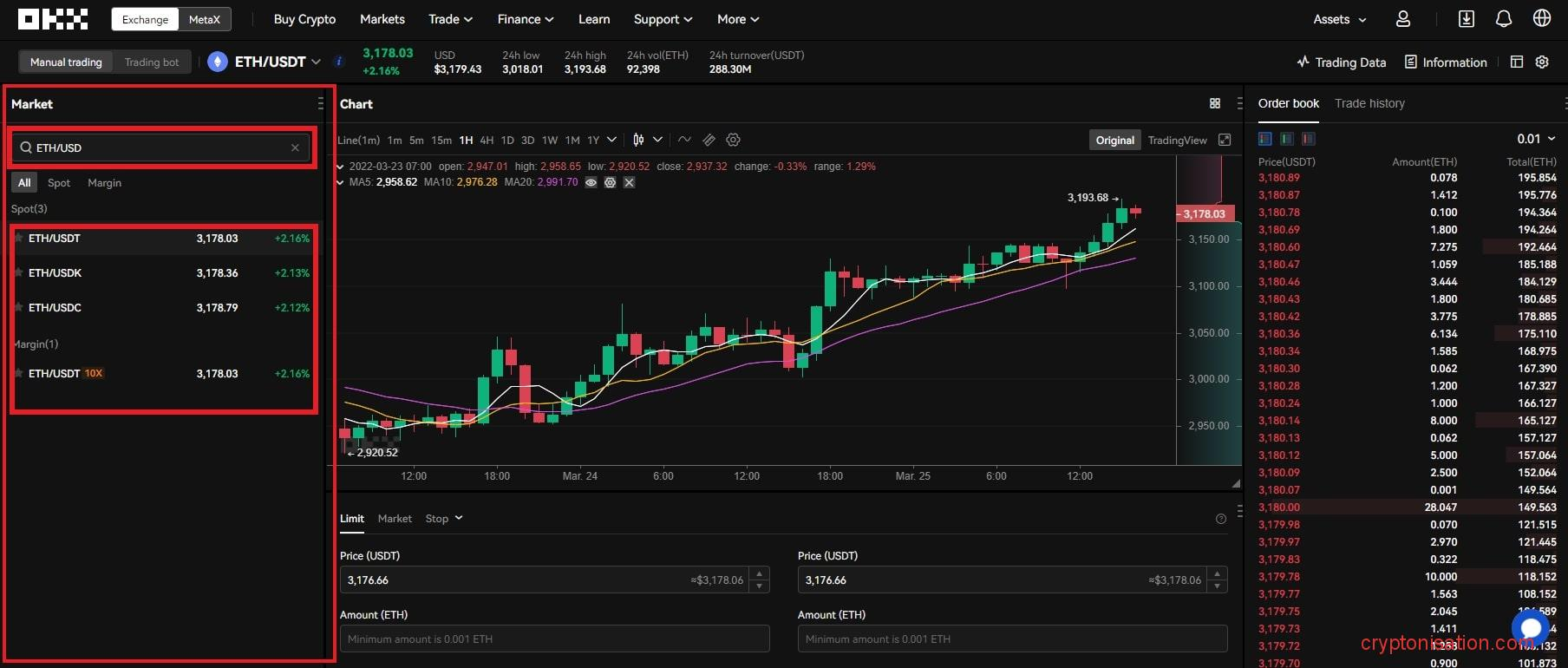Expand the Trade menu

(450, 19)
